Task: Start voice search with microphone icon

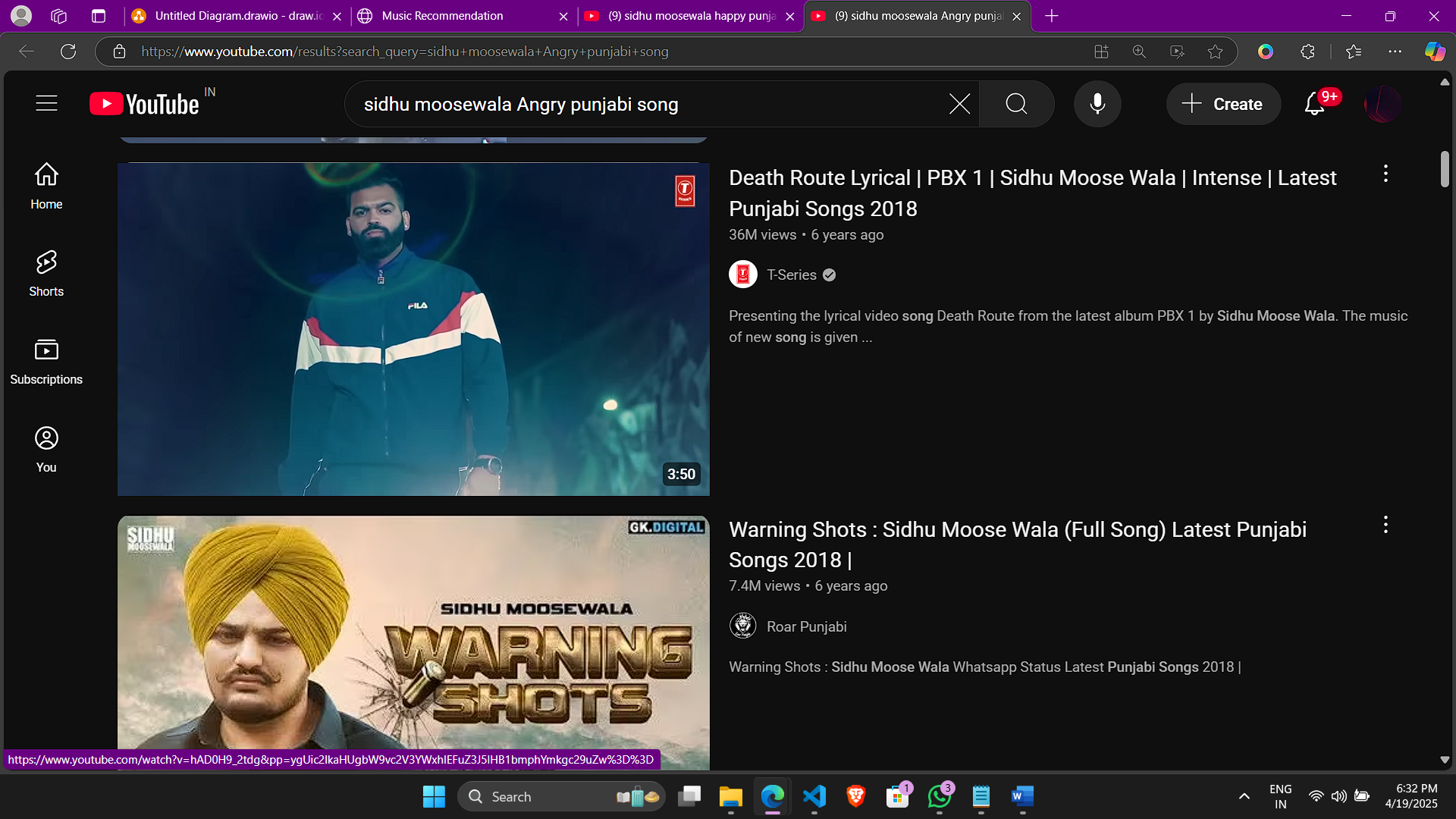Action: pos(1097,104)
